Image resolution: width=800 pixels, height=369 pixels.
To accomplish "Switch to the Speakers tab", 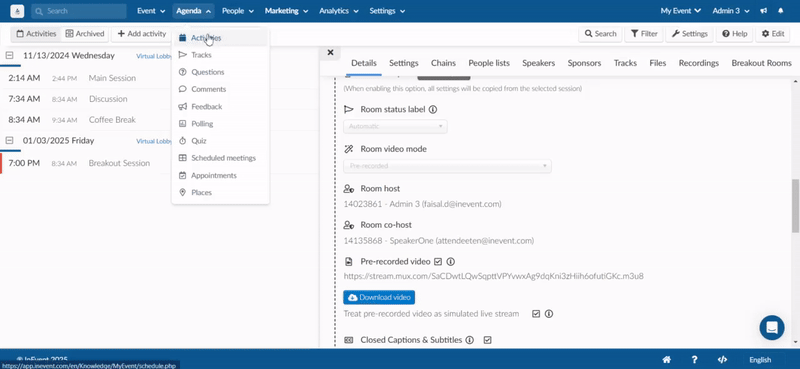I will pyautogui.click(x=538, y=63).
